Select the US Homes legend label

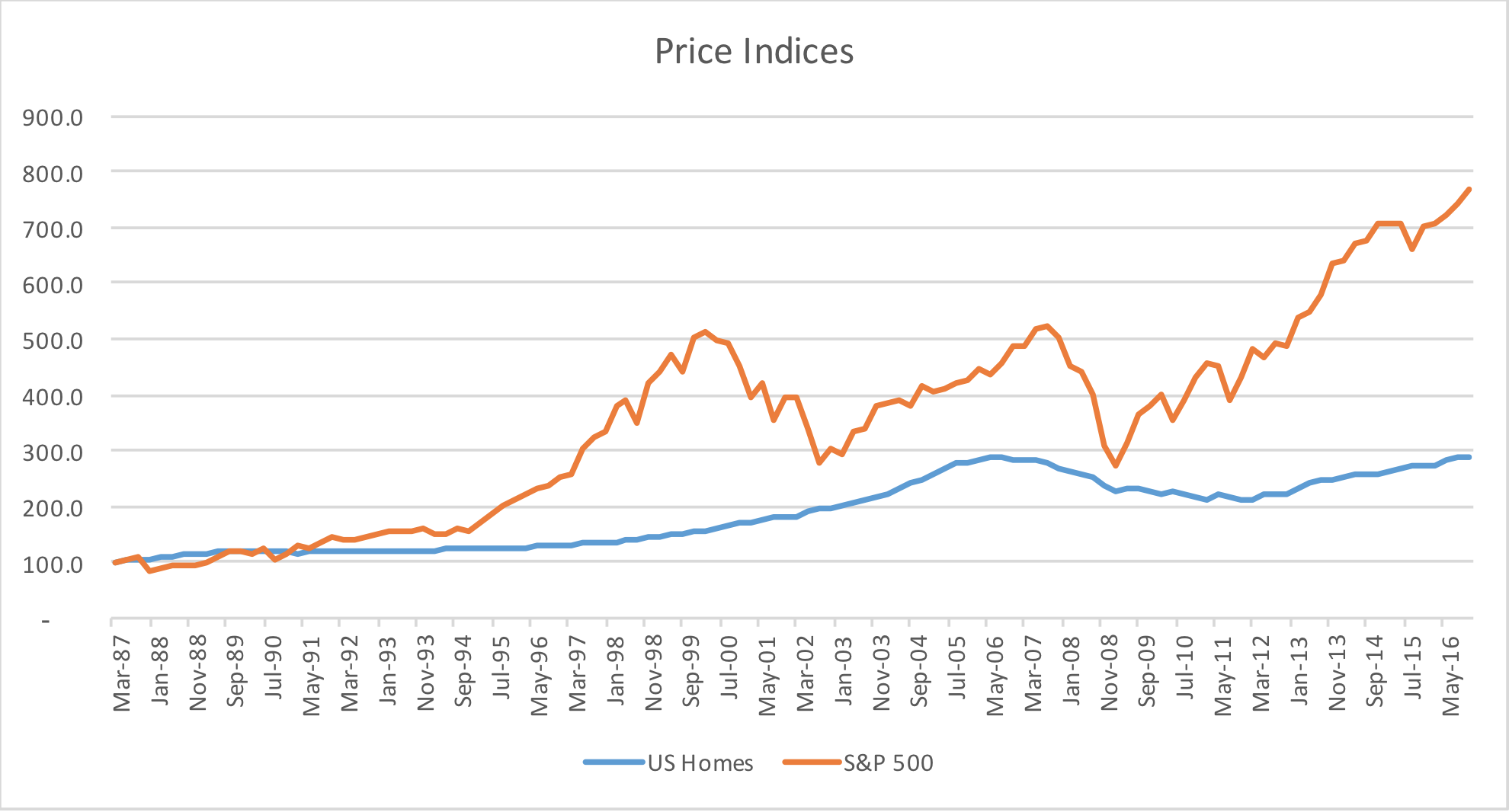[700, 762]
